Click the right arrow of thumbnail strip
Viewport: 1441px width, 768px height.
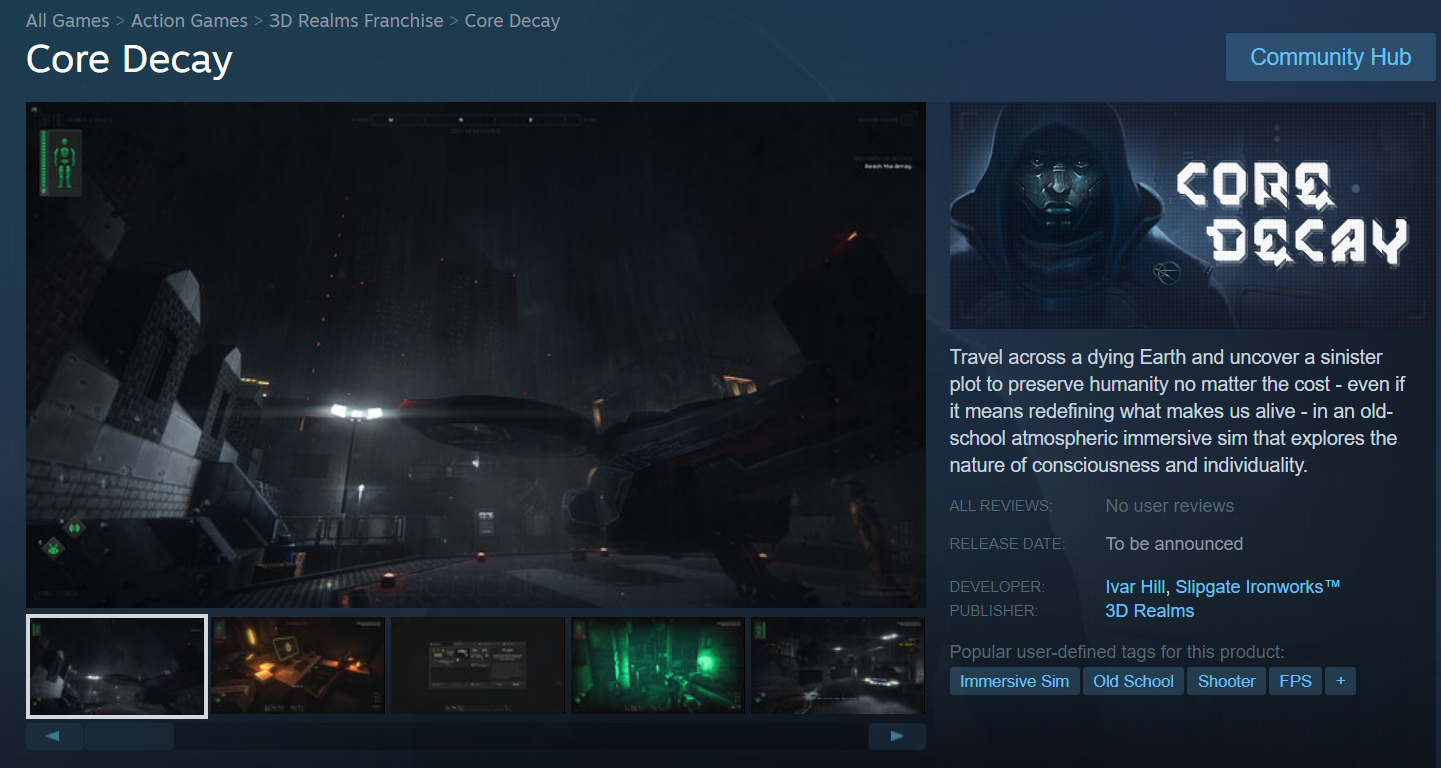[897, 737]
